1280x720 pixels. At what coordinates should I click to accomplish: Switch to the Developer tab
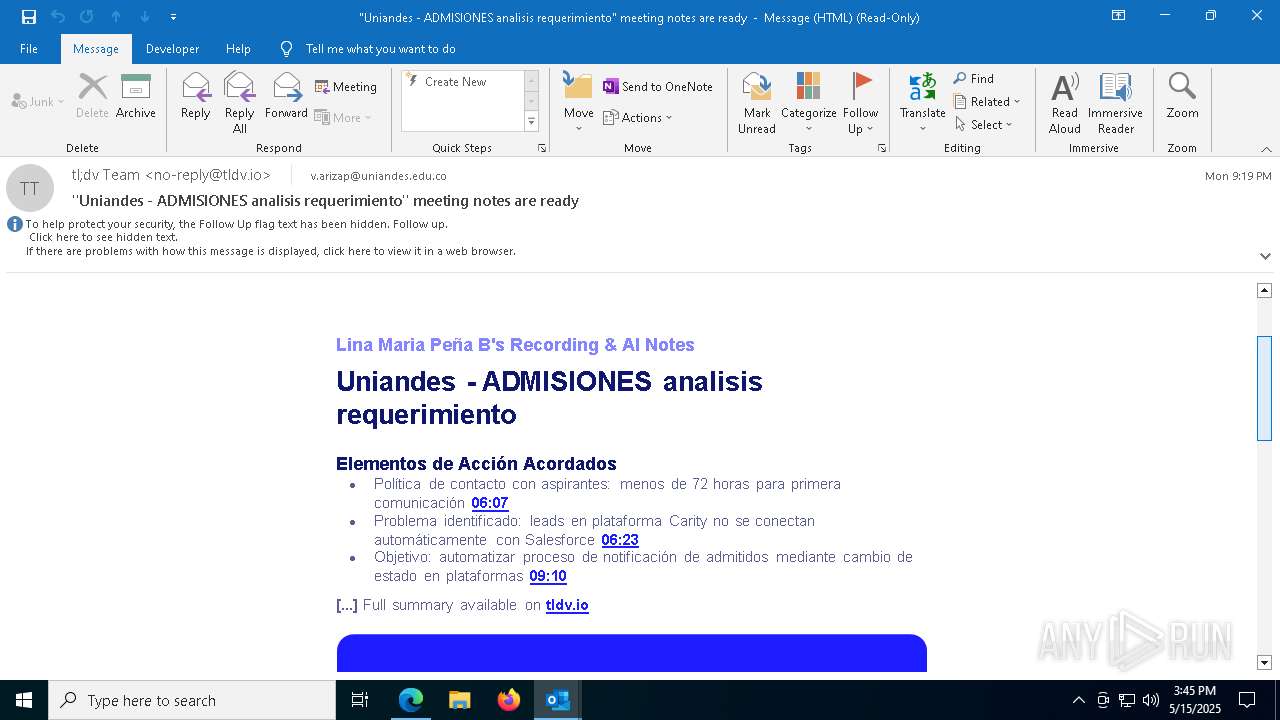coord(172,49)
